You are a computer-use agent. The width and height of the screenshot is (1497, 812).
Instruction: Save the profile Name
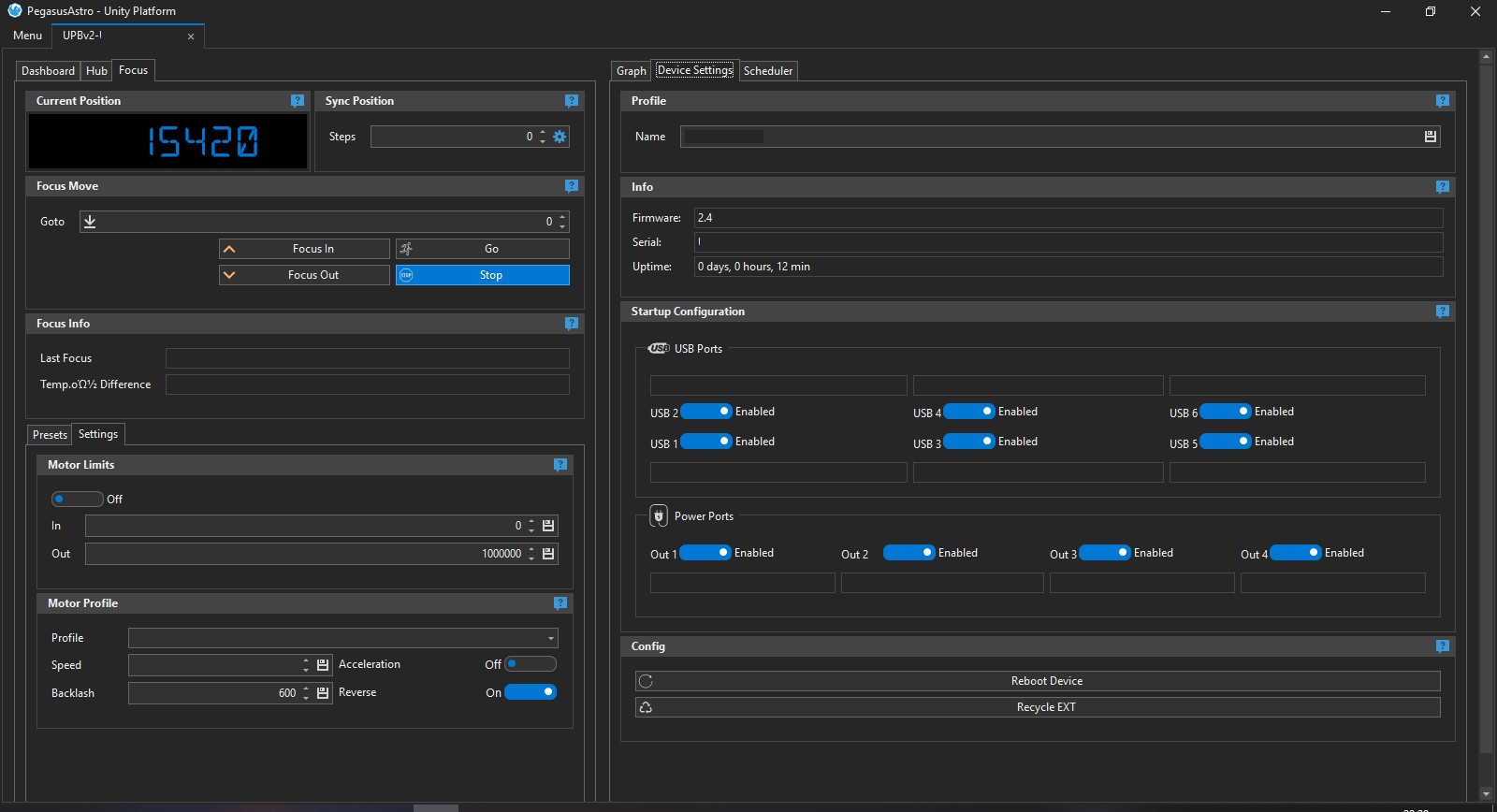pos(1431,137)
